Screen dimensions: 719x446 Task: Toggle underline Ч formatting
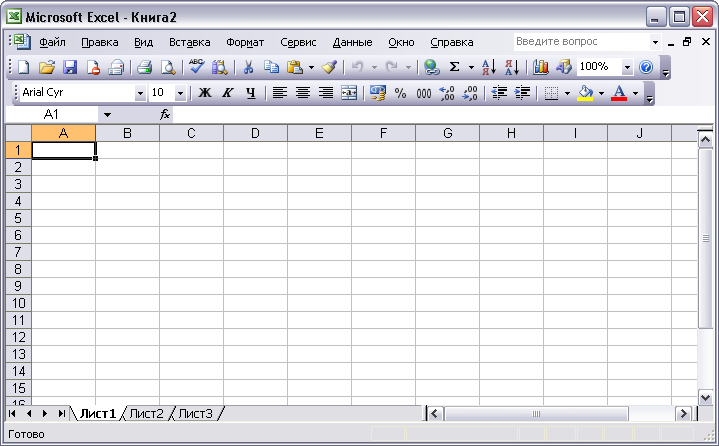click(250, 93)
